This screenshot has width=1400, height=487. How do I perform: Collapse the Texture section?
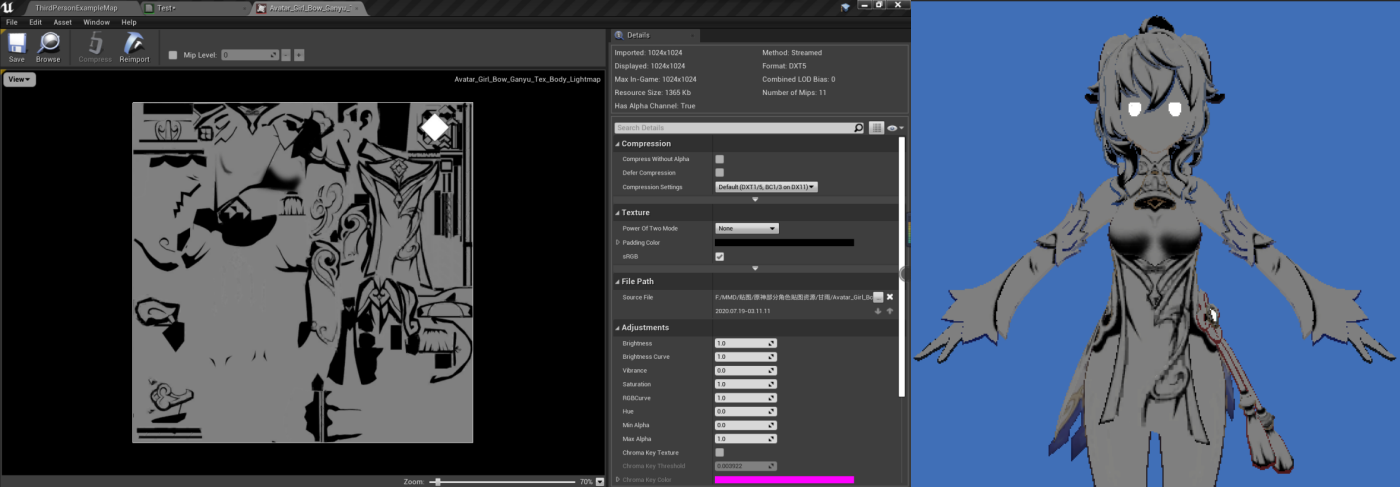[x=617, y=213]
